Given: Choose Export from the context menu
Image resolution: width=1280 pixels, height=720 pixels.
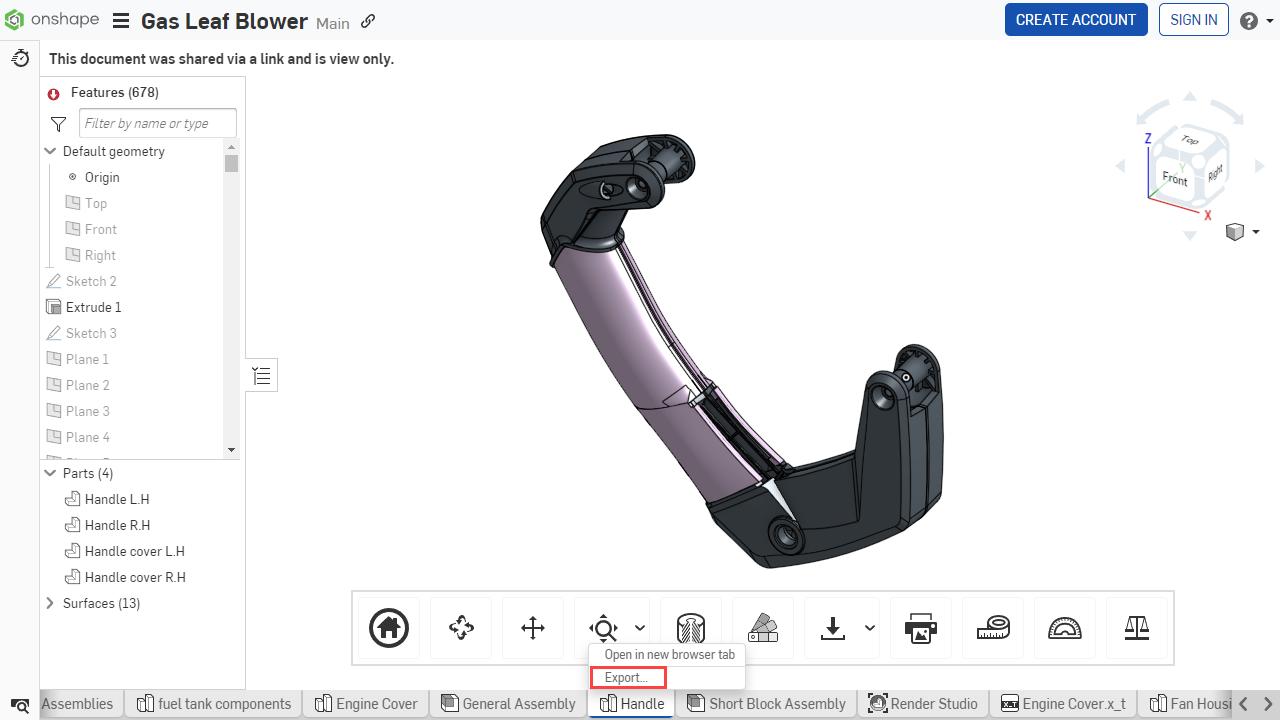Looking at the screenshot, I should click(x=627, y=677).
